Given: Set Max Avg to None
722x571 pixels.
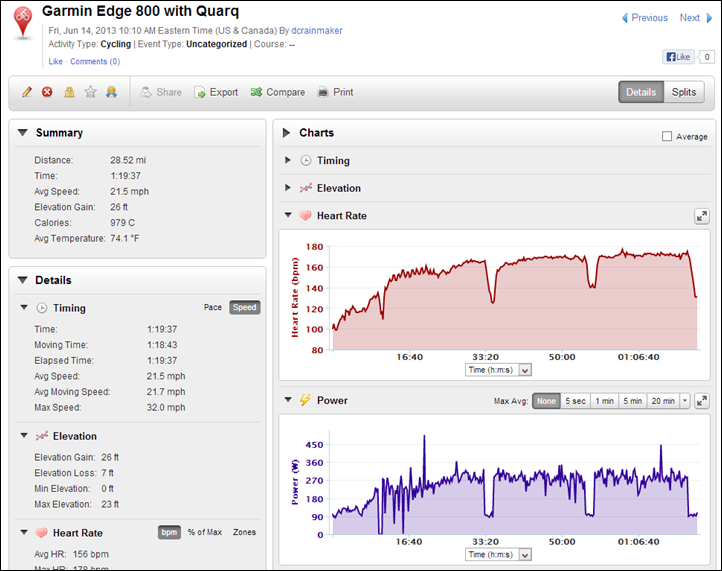Looking at the screenshot, I should [546, 401].
